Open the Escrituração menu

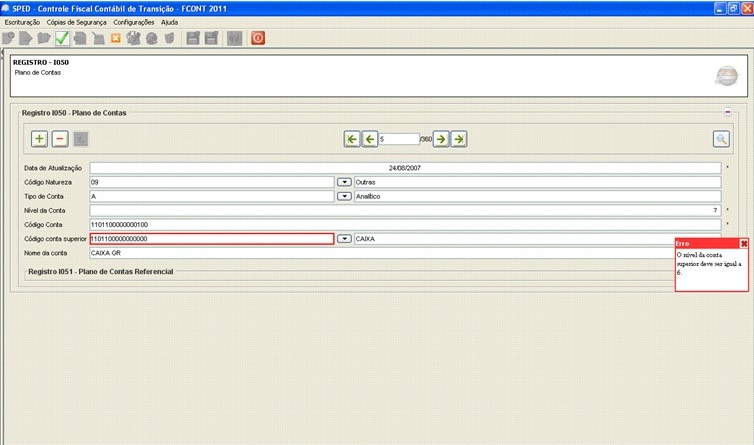(x=22, y=21)
